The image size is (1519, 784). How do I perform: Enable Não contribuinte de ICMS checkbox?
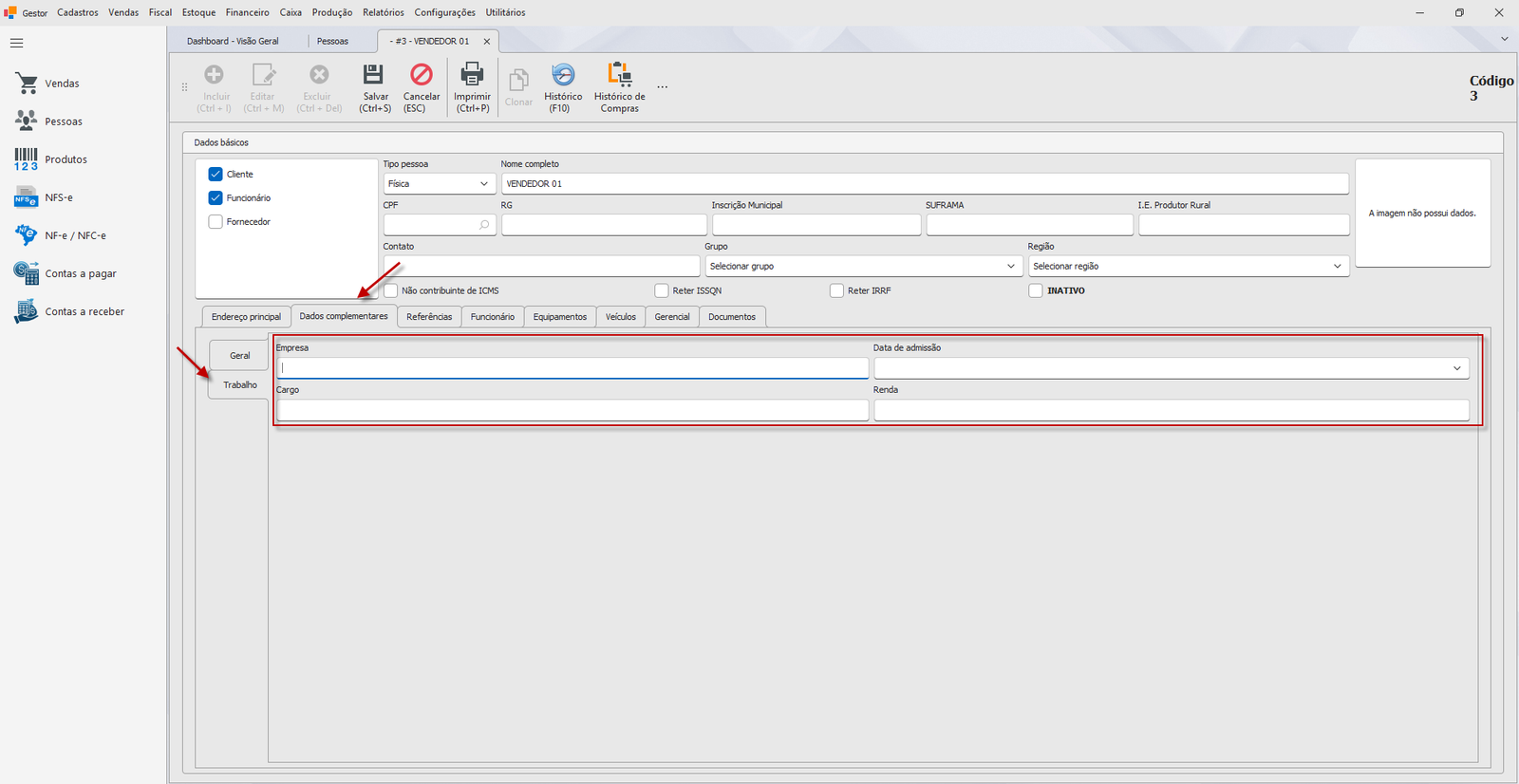[x=390, y=290]
